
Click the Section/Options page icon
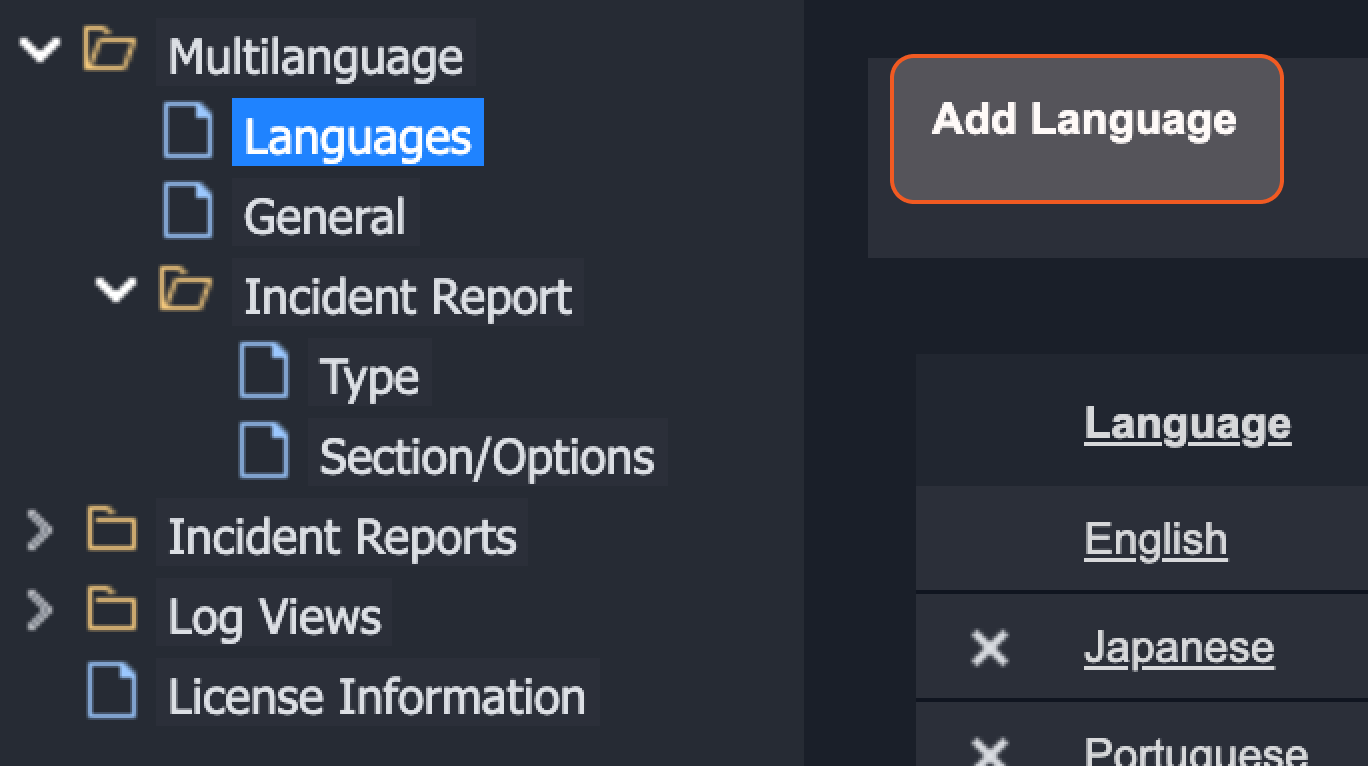264,452
